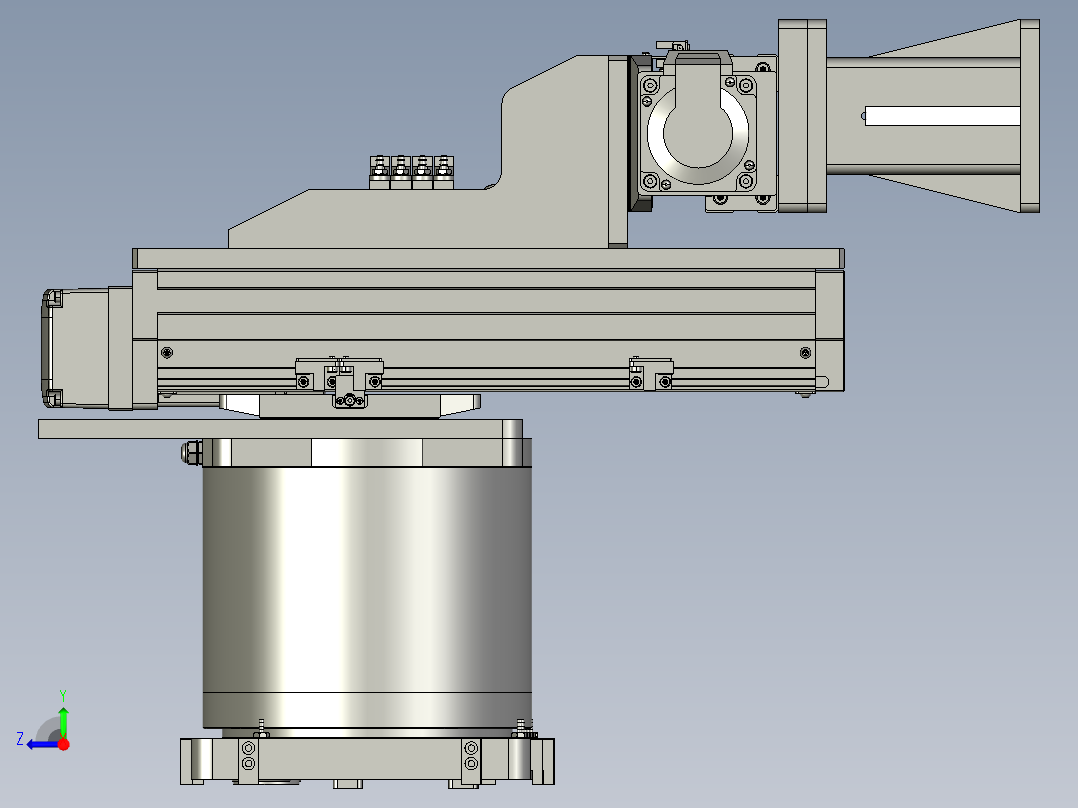Click the red origin ball of the triad
This screenshot has height=808, width=1078.
64,744
